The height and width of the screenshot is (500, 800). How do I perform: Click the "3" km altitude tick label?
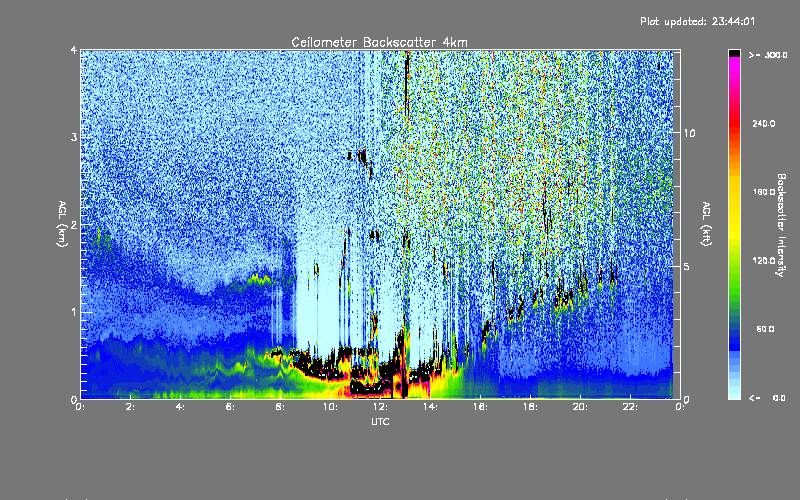coord(74,137)
